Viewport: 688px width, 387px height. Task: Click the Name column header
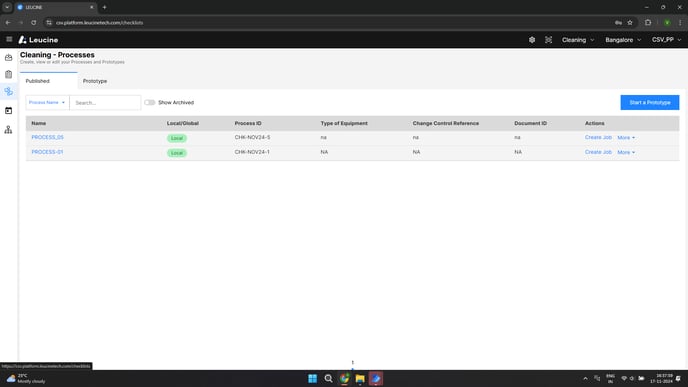point(39,123)
